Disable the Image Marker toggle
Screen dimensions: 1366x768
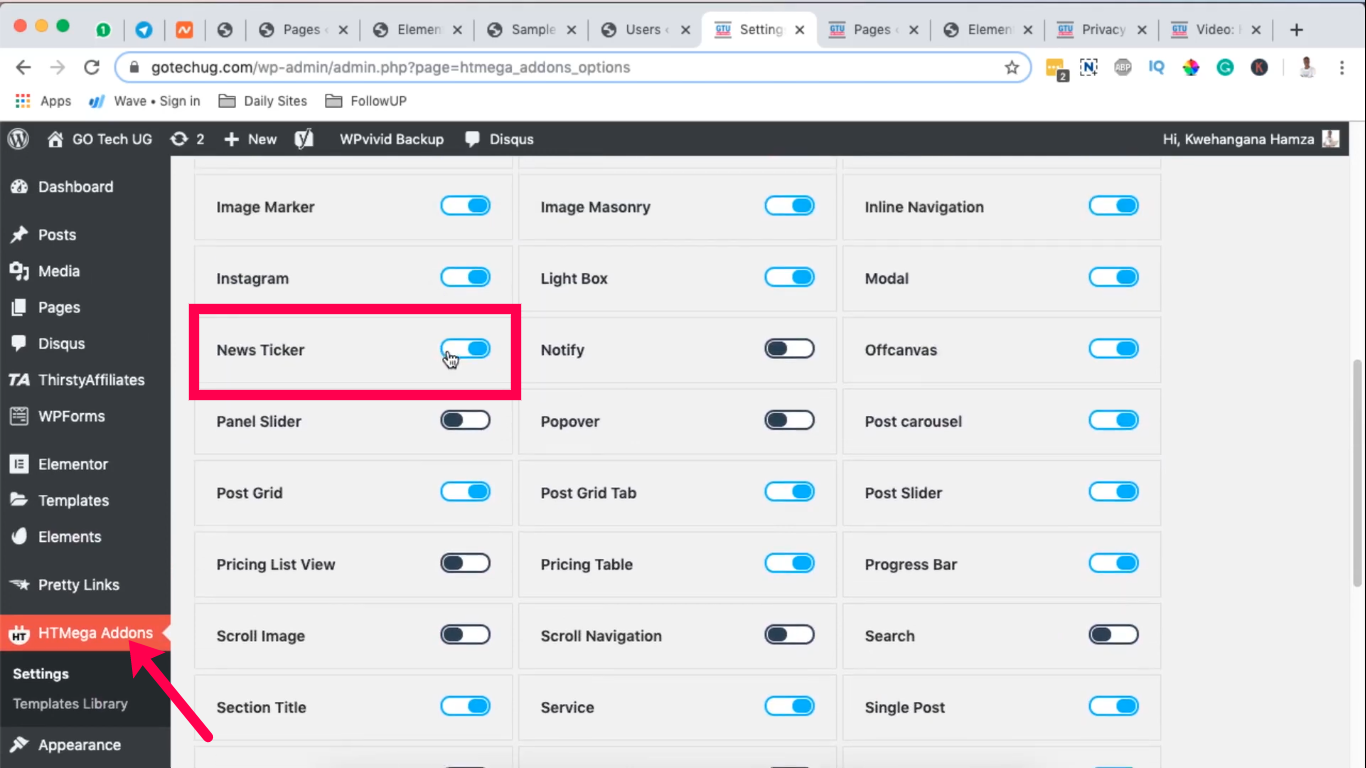point(465,206)
